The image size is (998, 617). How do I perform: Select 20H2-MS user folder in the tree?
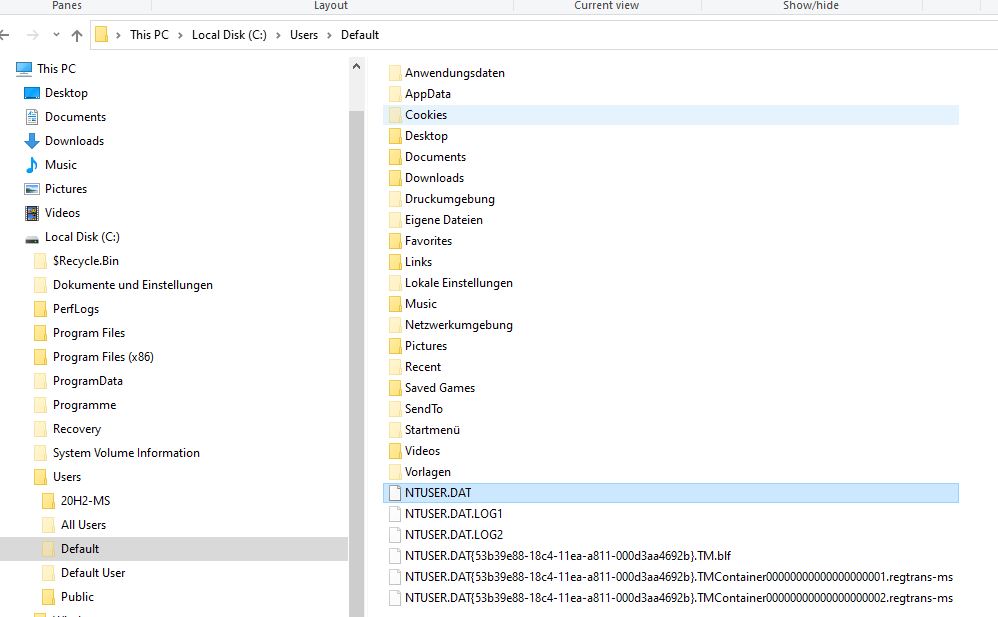click(x=85, y=501)
